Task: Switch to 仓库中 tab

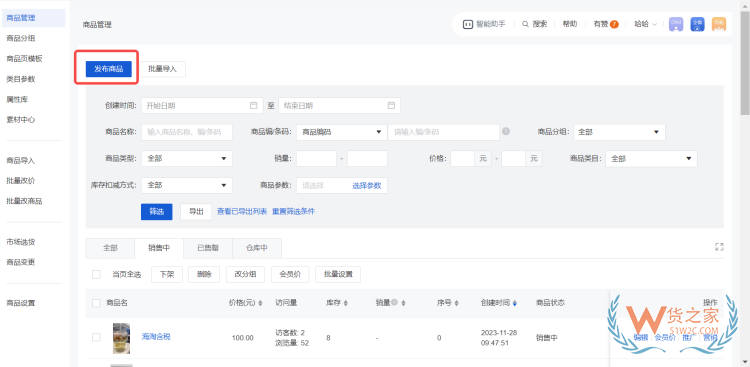Action: (257, 248)
